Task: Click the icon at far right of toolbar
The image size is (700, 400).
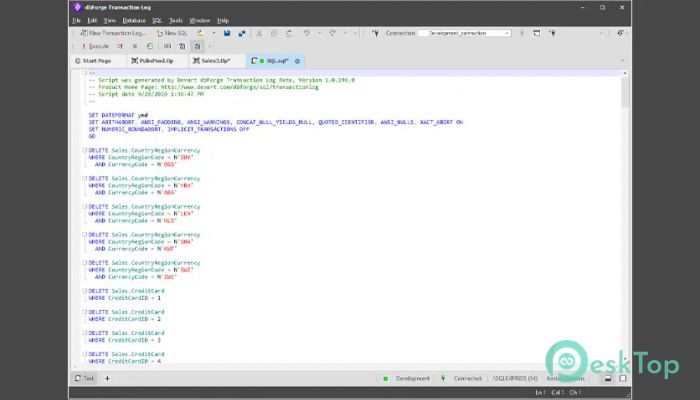Action: pos(620,33)
